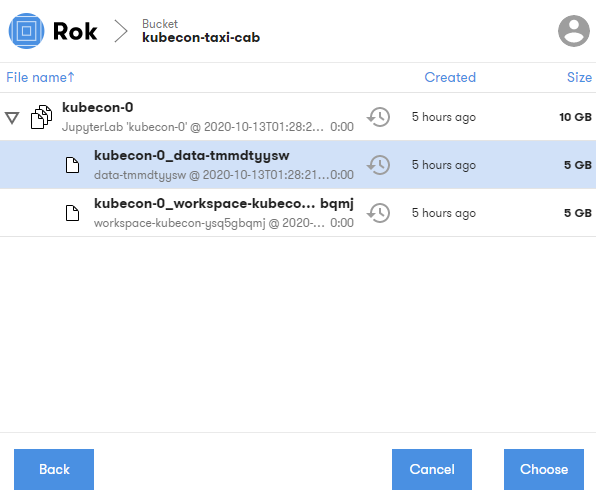Image resolution: width=596 pixels, height=498 pixels.
Task: Click the file icon of kubecon-0_data-tmmdtyysw
Action: [x=72, y=165]
